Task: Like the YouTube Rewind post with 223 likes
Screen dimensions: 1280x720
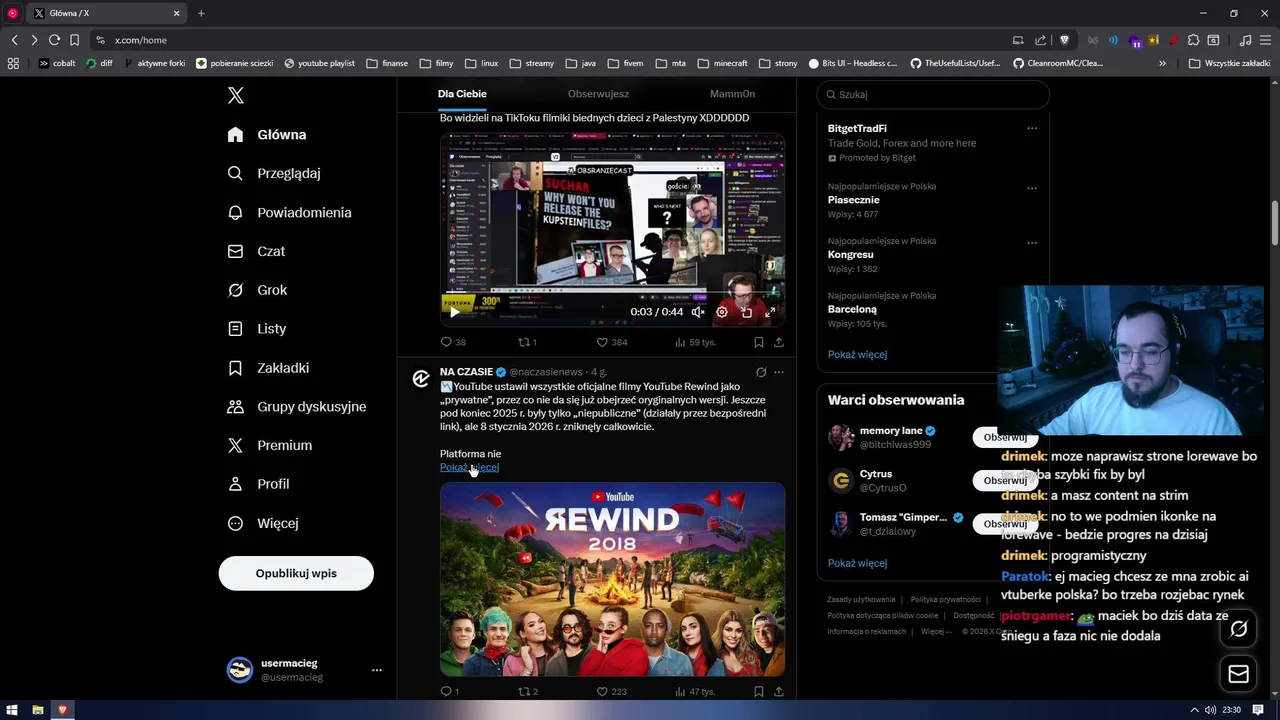Action: 602,691
